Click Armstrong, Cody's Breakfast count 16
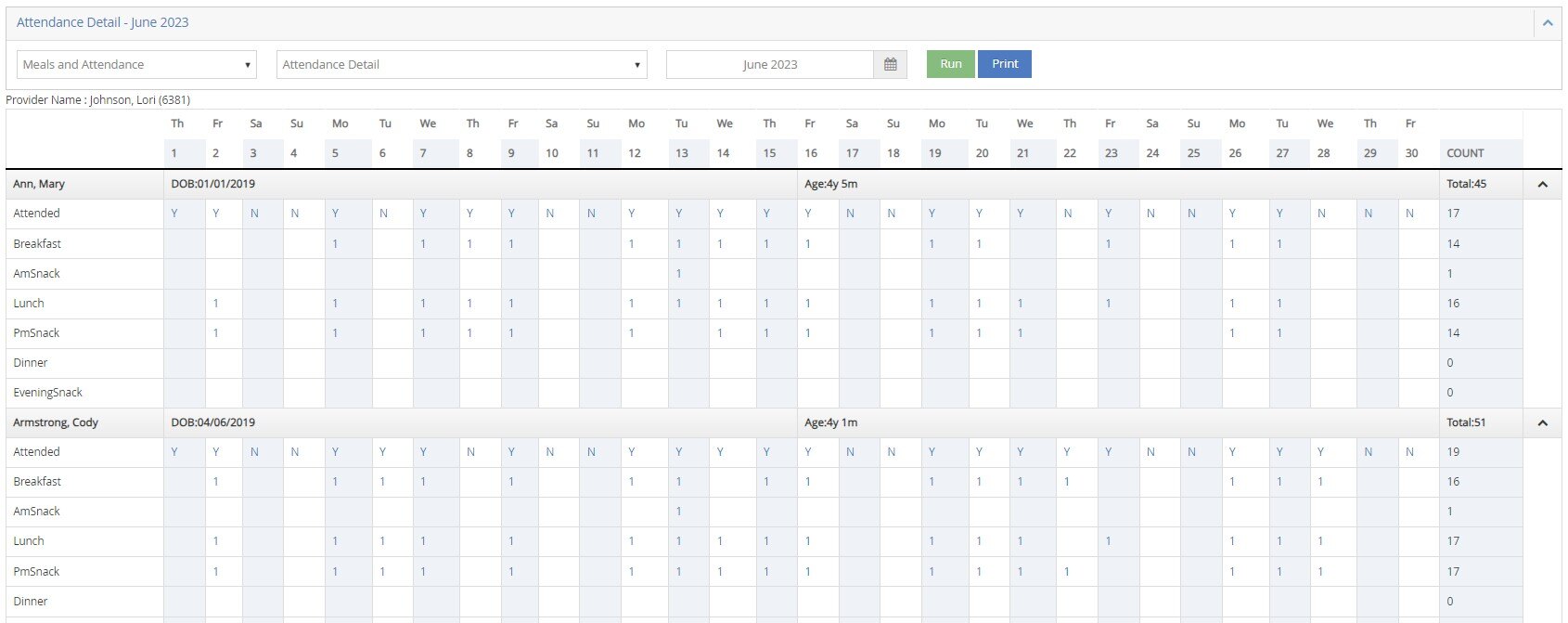The image size is (1568, 623). point(1453,482)
